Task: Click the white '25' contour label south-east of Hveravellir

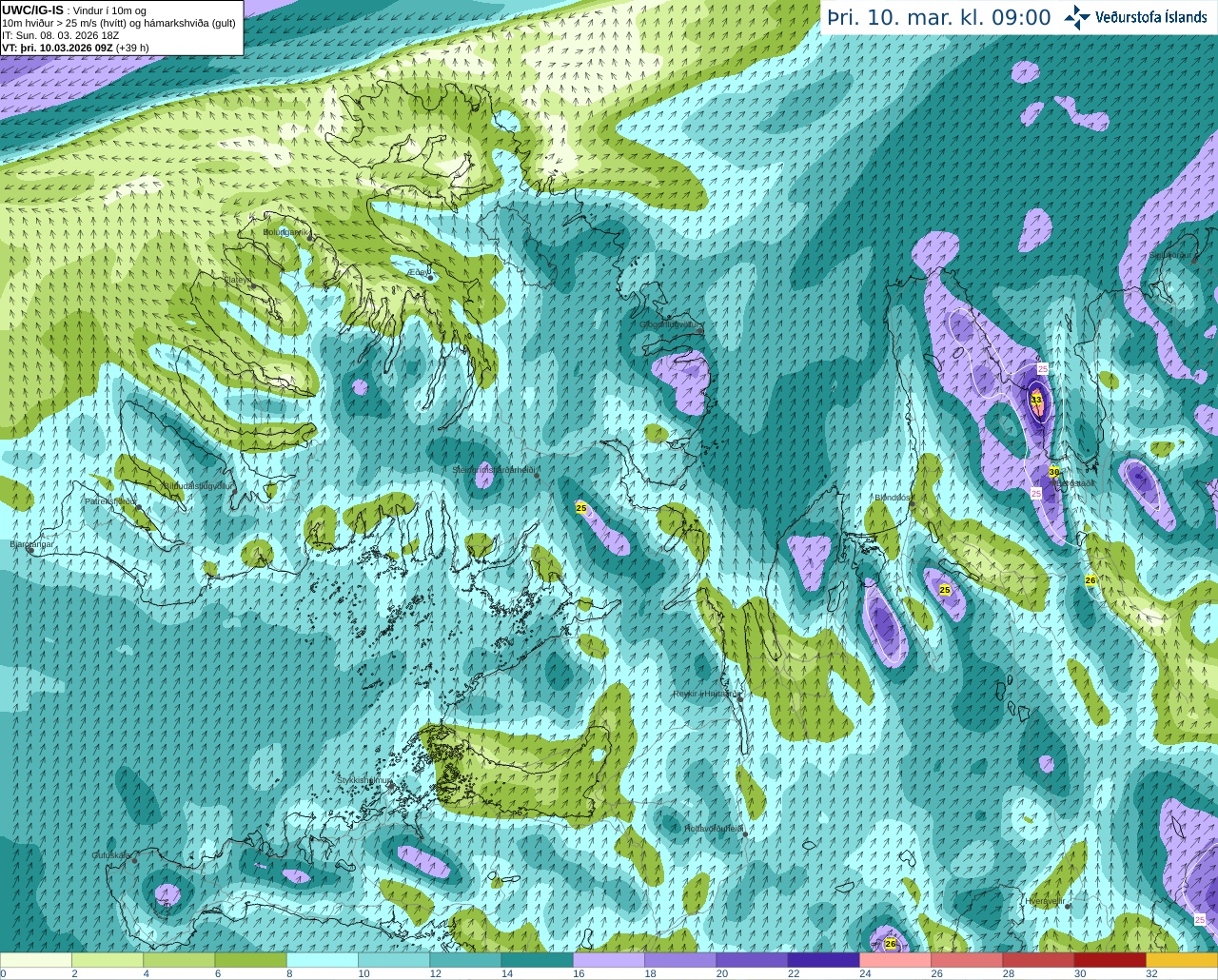Action: pos(1200,919)
